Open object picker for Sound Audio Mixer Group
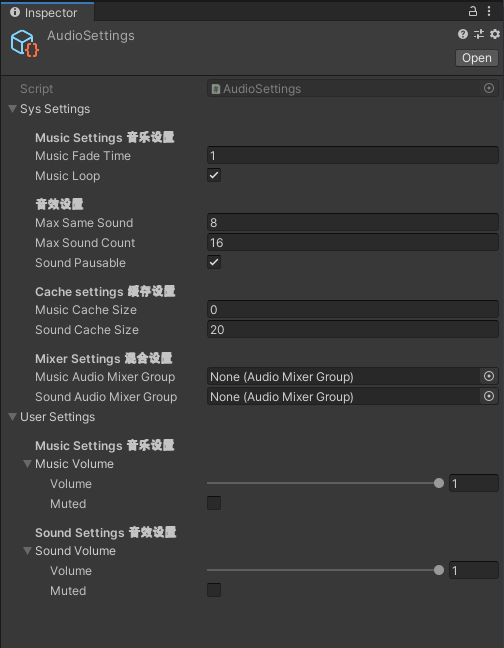The height and width of the screenshot is (648, 504). click(489, 396)
